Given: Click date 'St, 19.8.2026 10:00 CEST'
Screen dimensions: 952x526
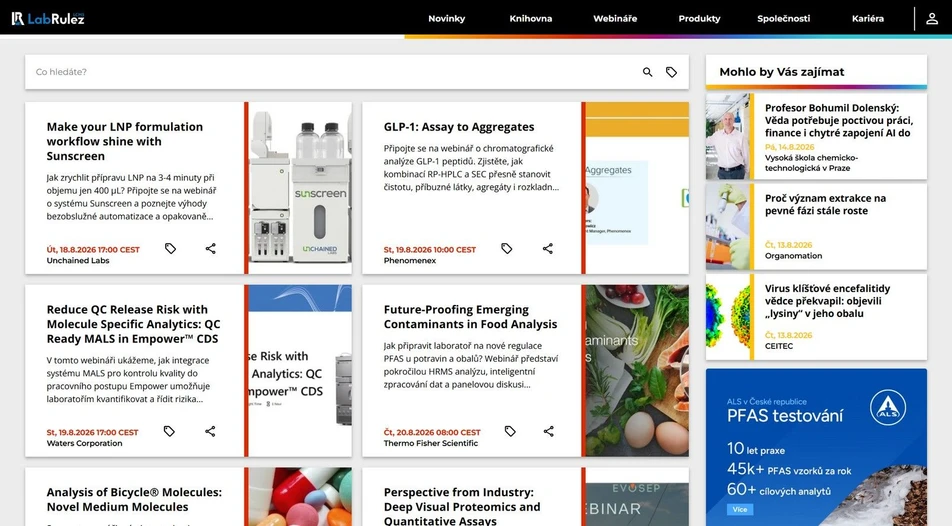Looking at the screenshot, I should click(430, 250).
